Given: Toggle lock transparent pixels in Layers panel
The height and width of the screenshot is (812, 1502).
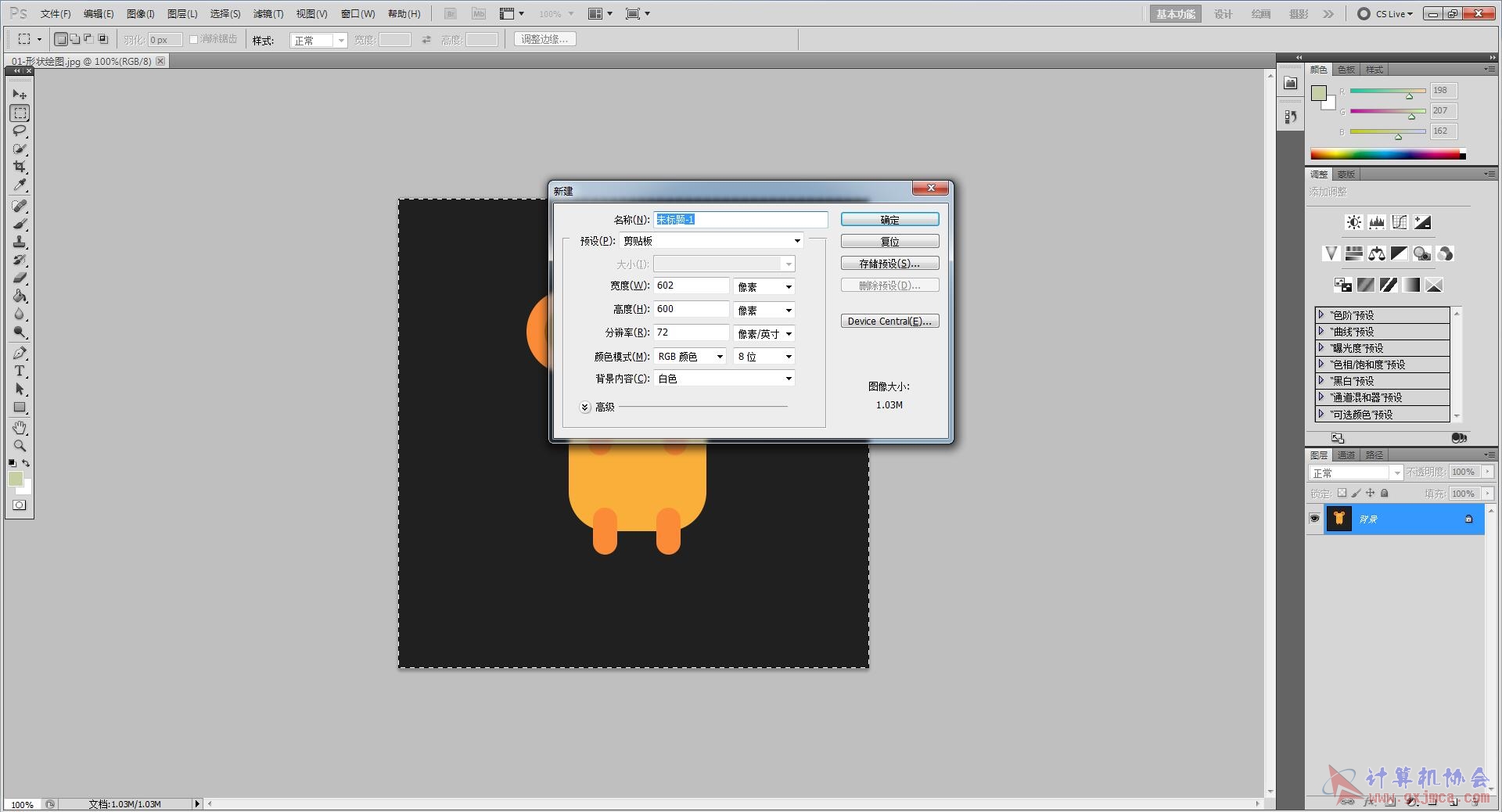Looking at the screenshot, I should [x=1342, y=493].
